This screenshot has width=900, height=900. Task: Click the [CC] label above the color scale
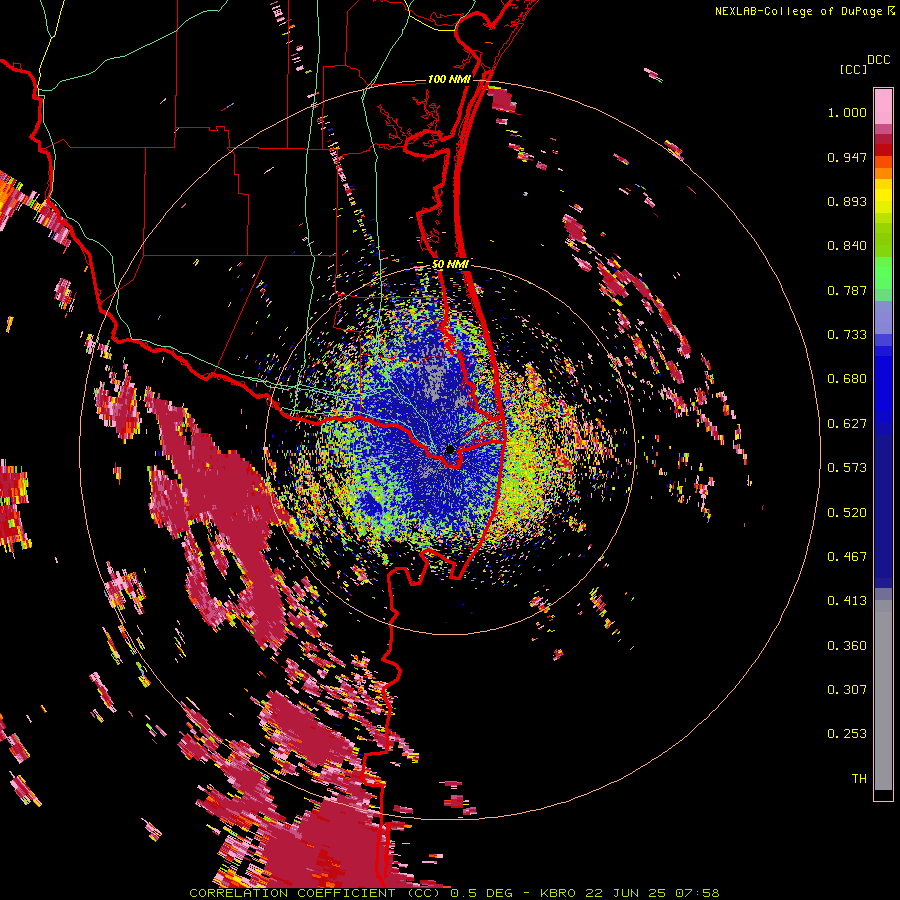click(854, 70)
